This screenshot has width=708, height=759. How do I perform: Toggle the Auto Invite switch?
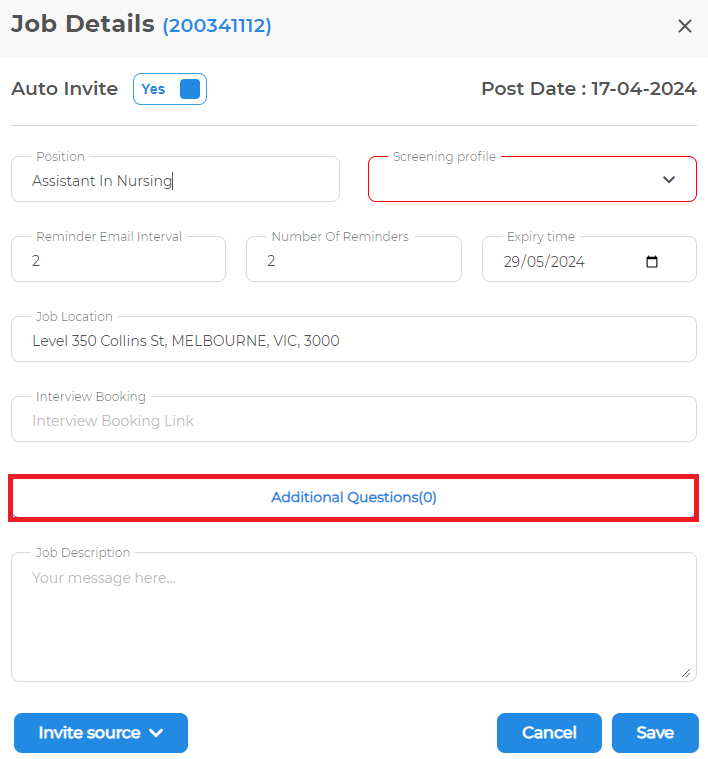pos(170,89)
